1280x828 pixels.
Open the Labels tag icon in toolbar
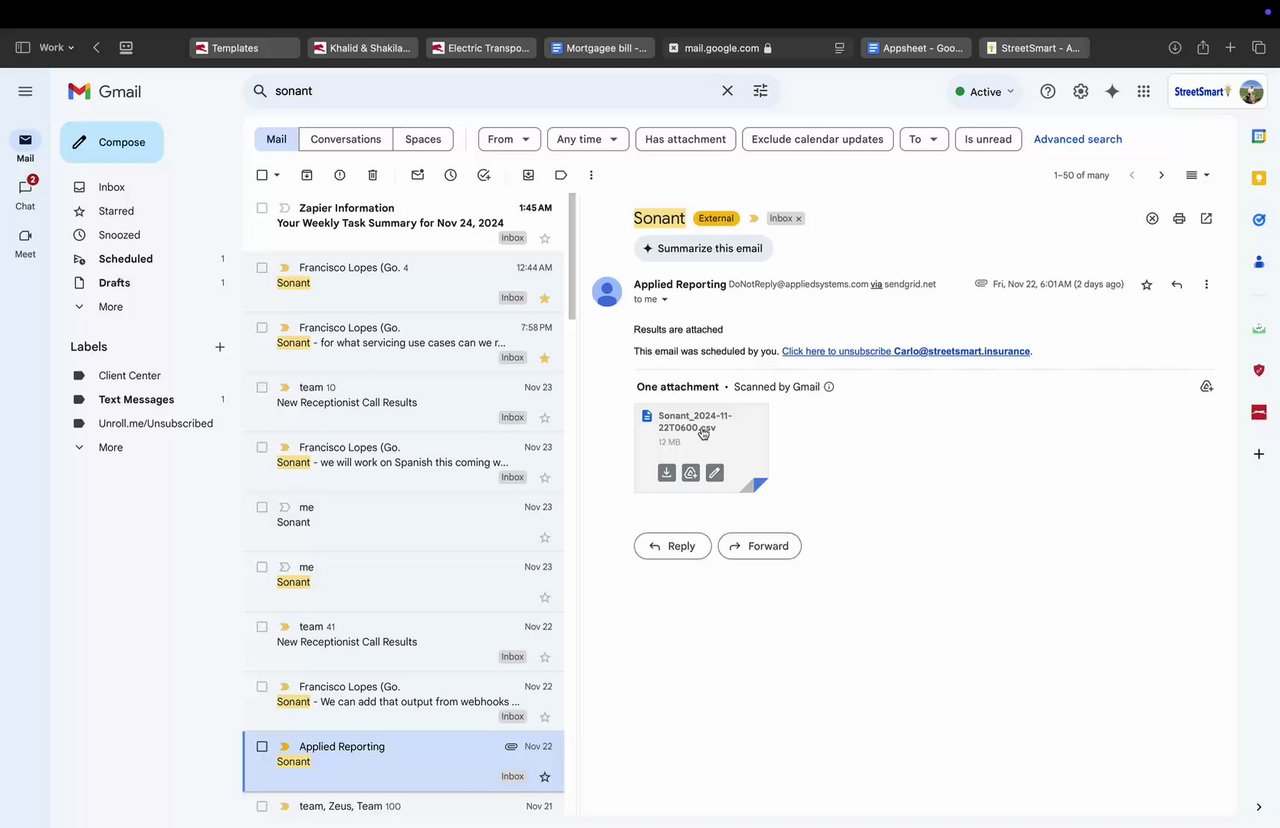[x=561, y=175]
